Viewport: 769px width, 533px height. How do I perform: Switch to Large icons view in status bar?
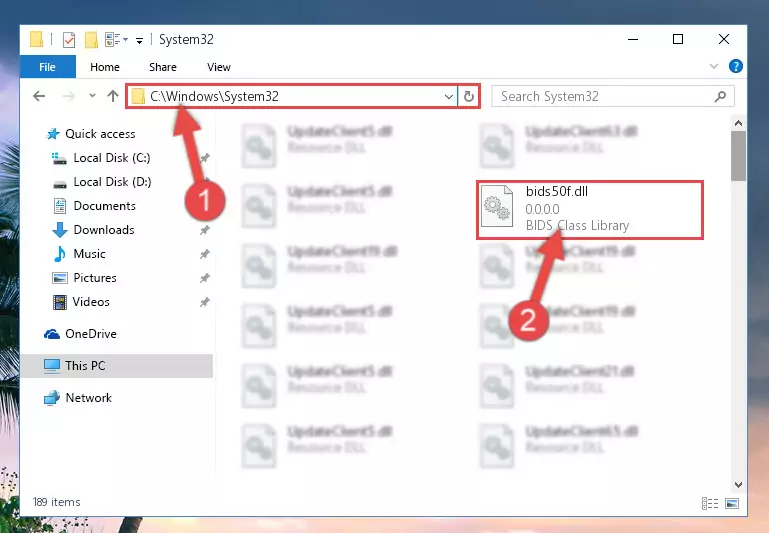coord(732,503)
